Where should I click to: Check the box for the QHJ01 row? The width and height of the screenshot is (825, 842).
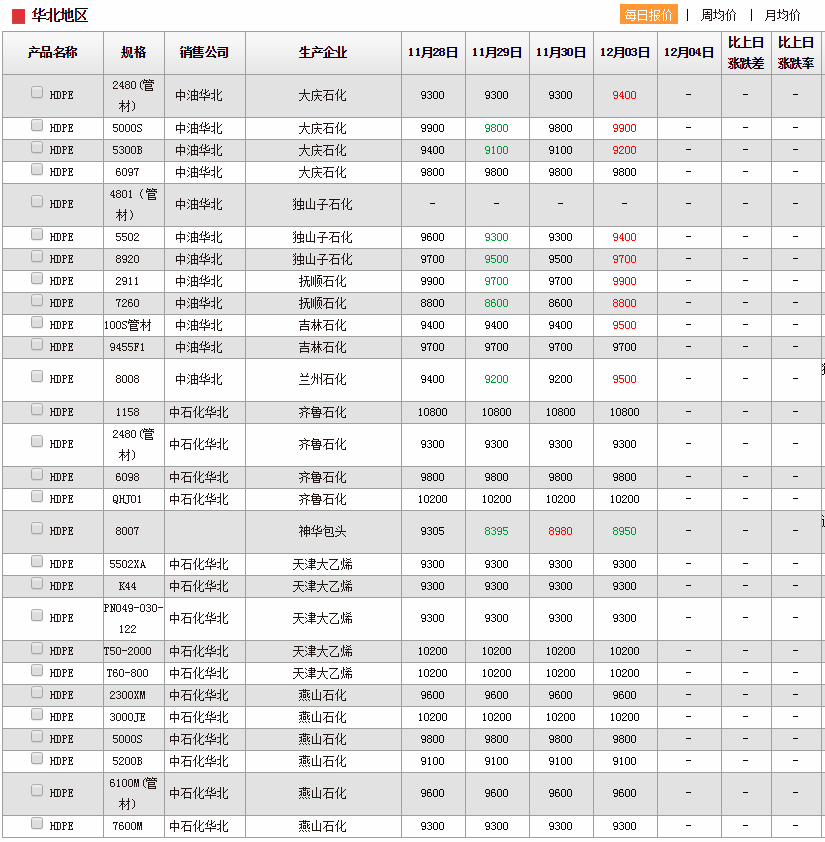pos(37,497)
